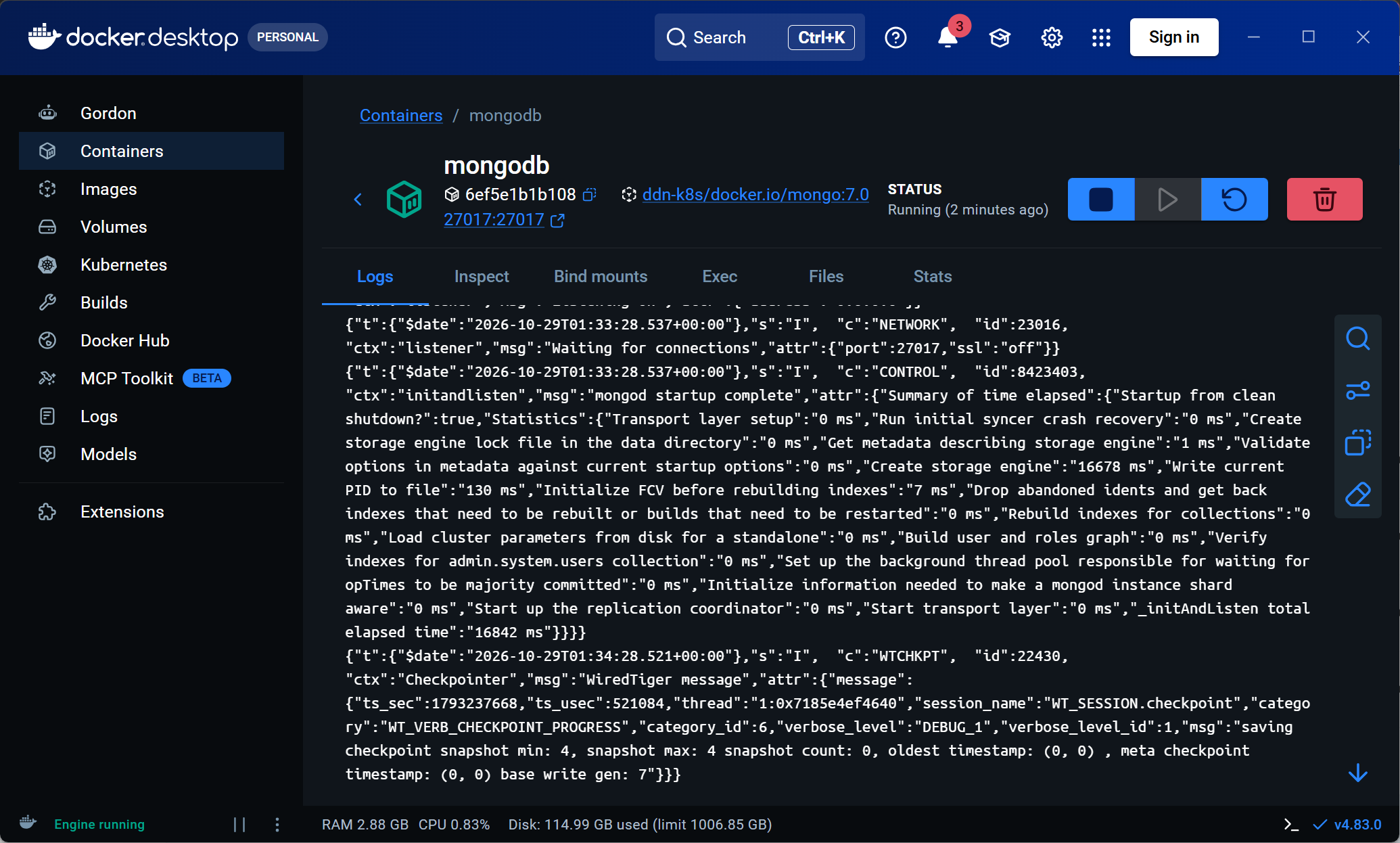
Task: Open Volumes in the sidebar
Action: click(x=151, y=227)
